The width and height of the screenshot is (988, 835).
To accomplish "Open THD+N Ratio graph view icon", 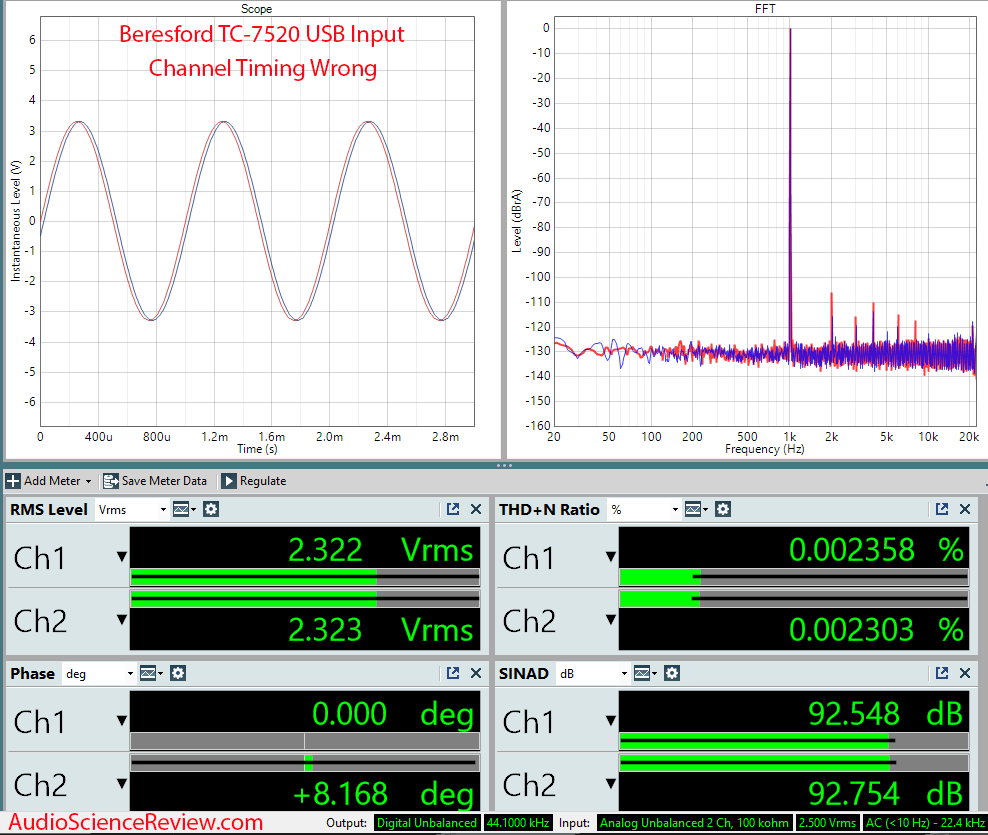I will coord(696,509).
